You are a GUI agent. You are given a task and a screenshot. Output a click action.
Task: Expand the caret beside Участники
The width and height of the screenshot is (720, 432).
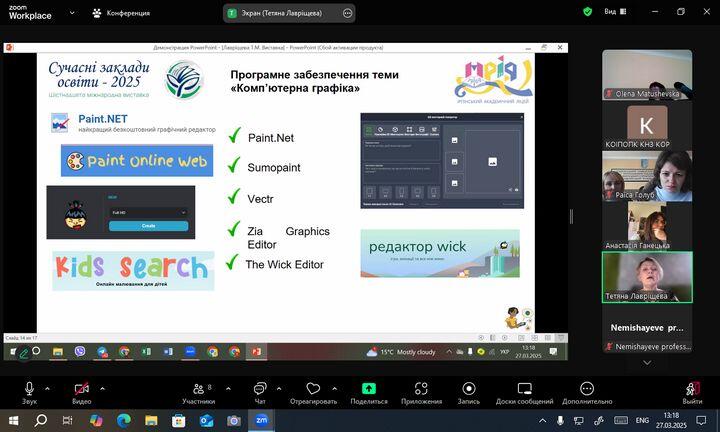[228, 388]
